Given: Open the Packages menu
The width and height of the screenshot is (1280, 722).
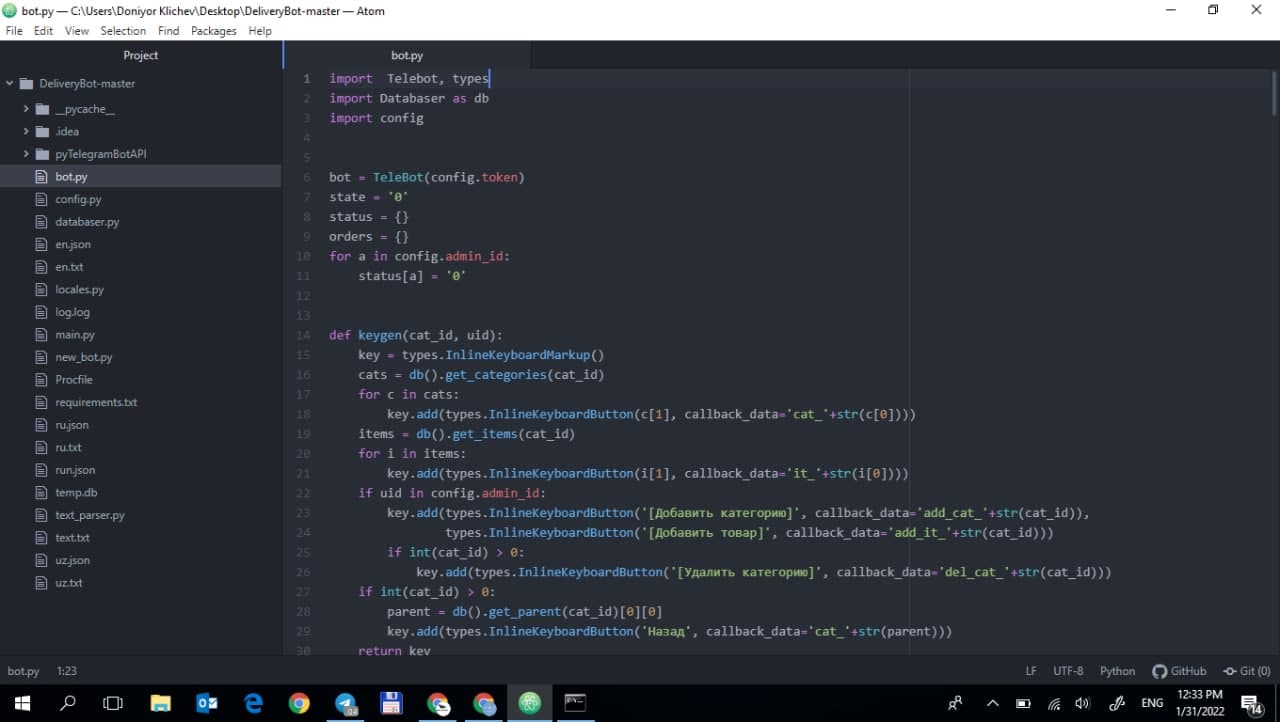Looking at the screenshot, I should 213,30.
